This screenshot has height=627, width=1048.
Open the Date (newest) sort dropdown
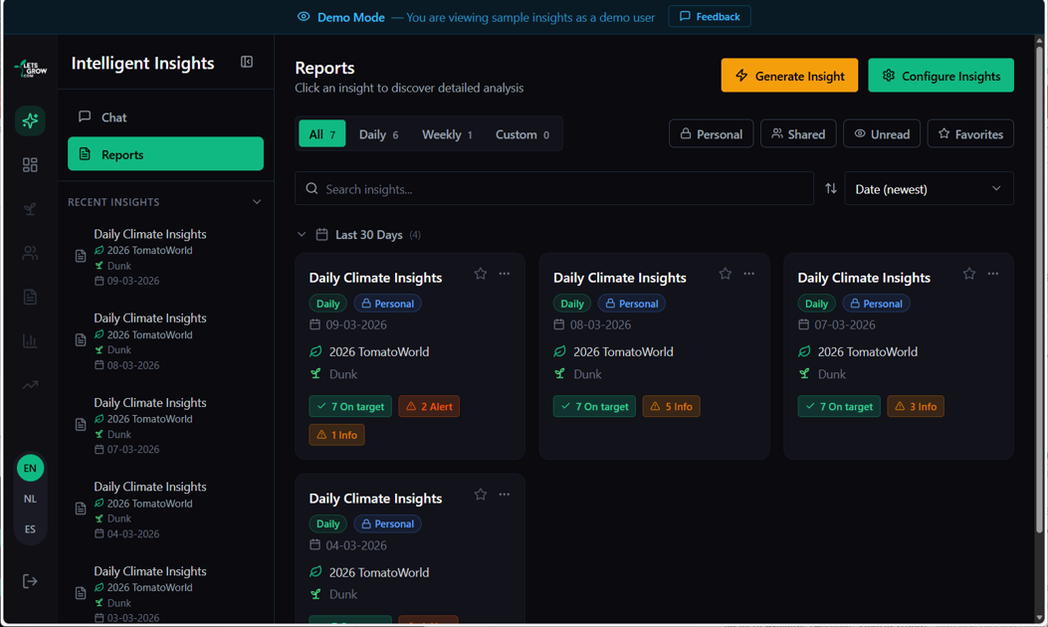click(929, 189)
